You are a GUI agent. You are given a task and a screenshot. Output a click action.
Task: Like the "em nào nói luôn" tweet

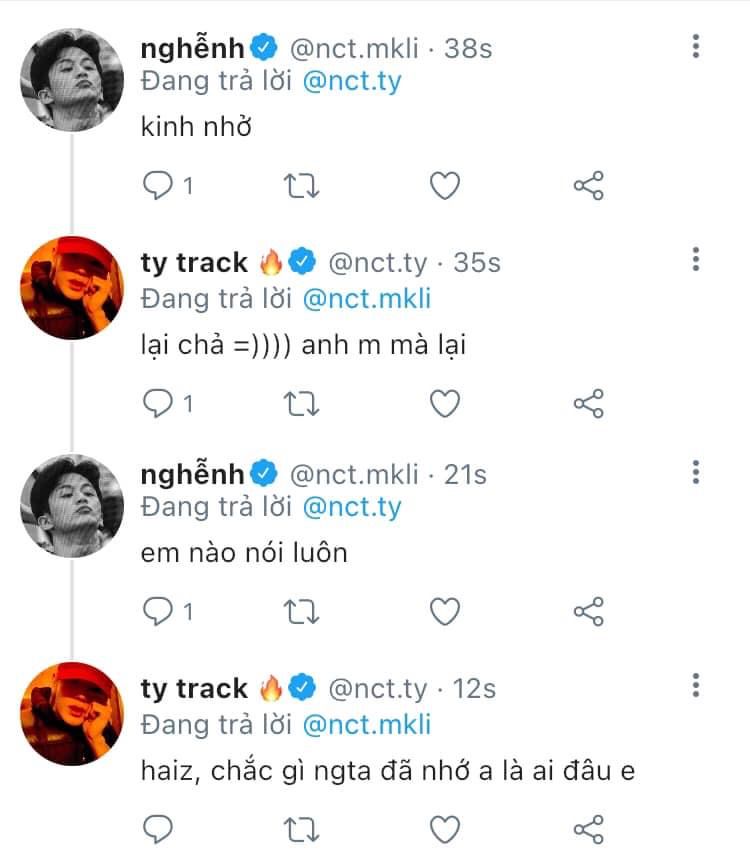tap(444, 611)
